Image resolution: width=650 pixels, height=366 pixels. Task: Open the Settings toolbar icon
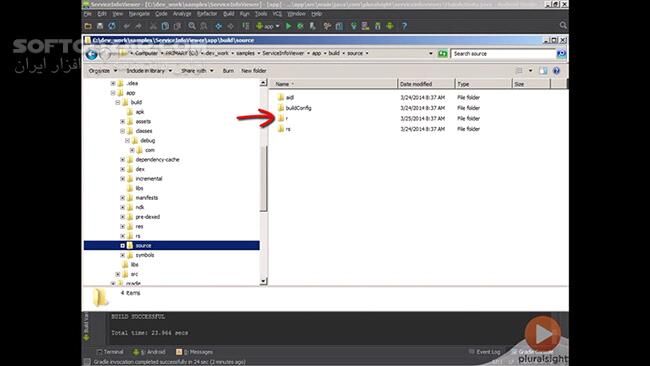point(327,26)
